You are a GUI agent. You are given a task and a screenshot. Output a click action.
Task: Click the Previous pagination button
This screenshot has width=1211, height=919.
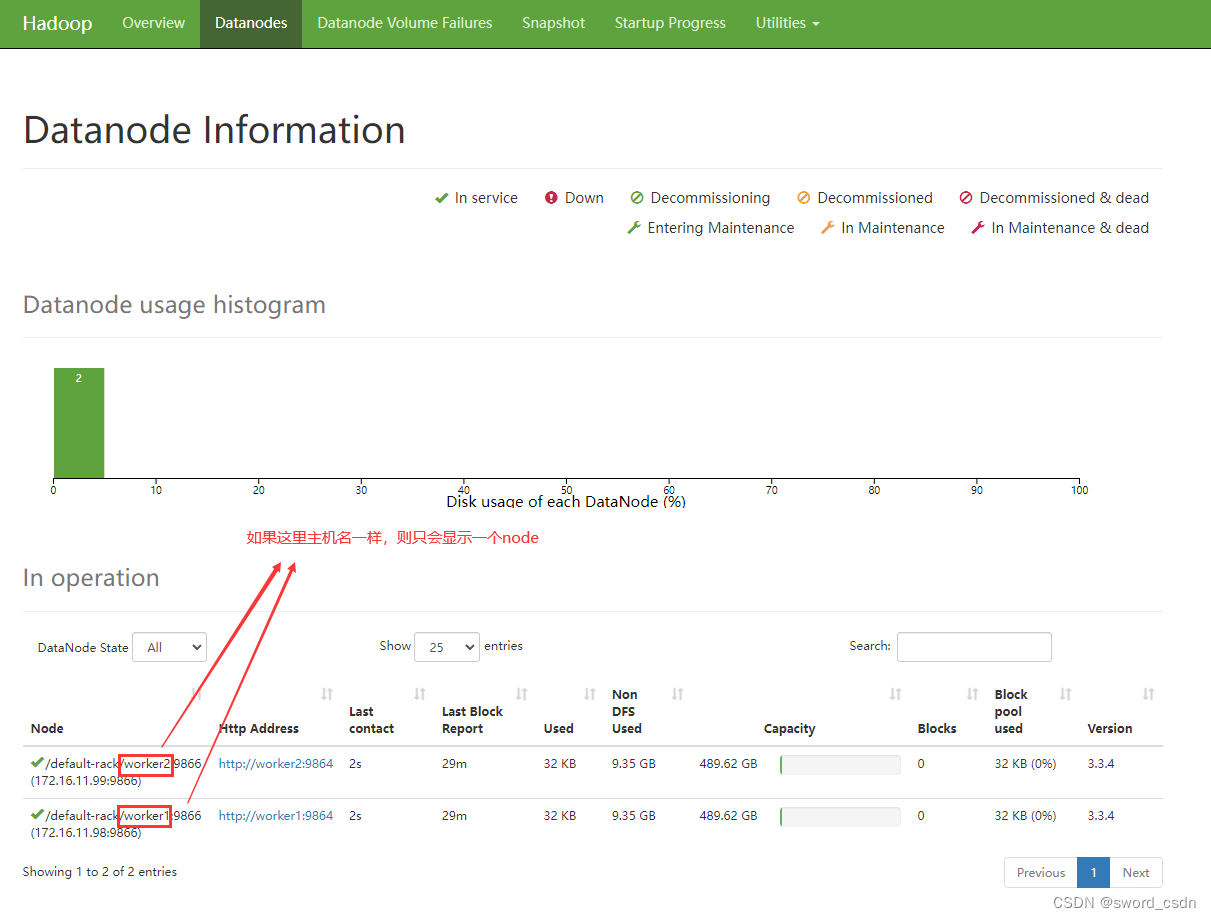[x=1041, y=873]
